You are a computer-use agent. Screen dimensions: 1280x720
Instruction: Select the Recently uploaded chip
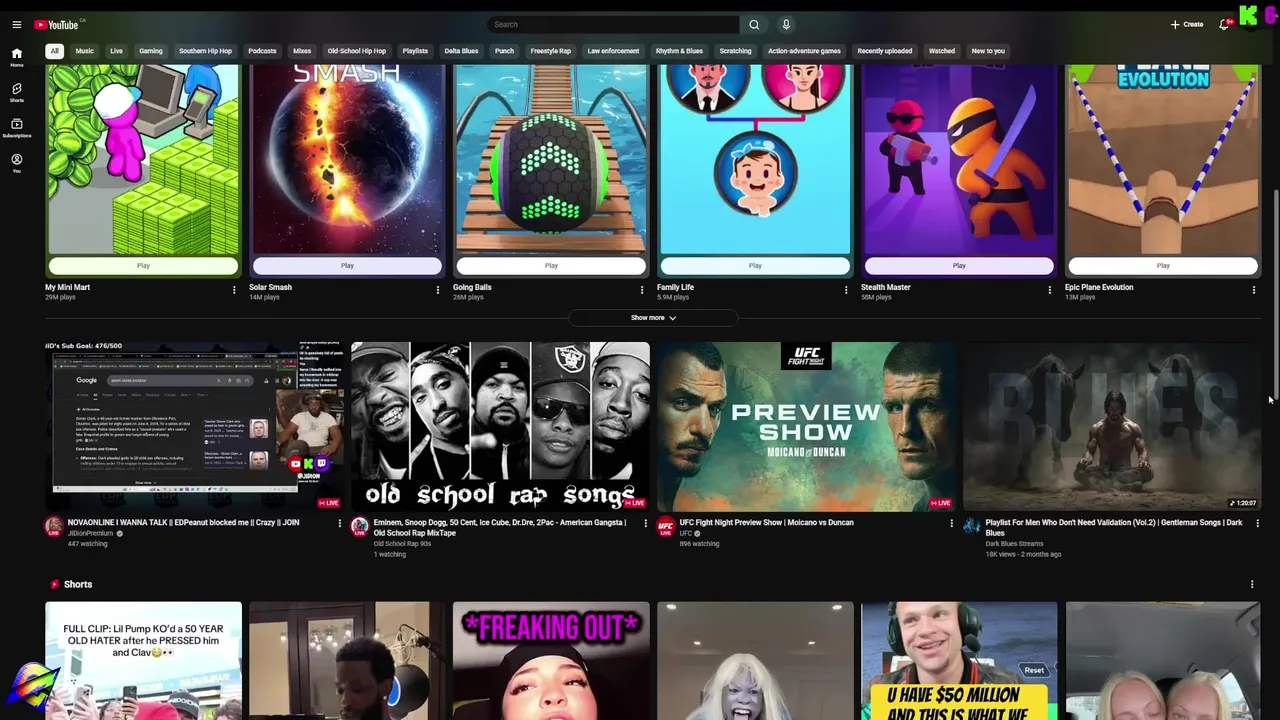pos(885,51)
